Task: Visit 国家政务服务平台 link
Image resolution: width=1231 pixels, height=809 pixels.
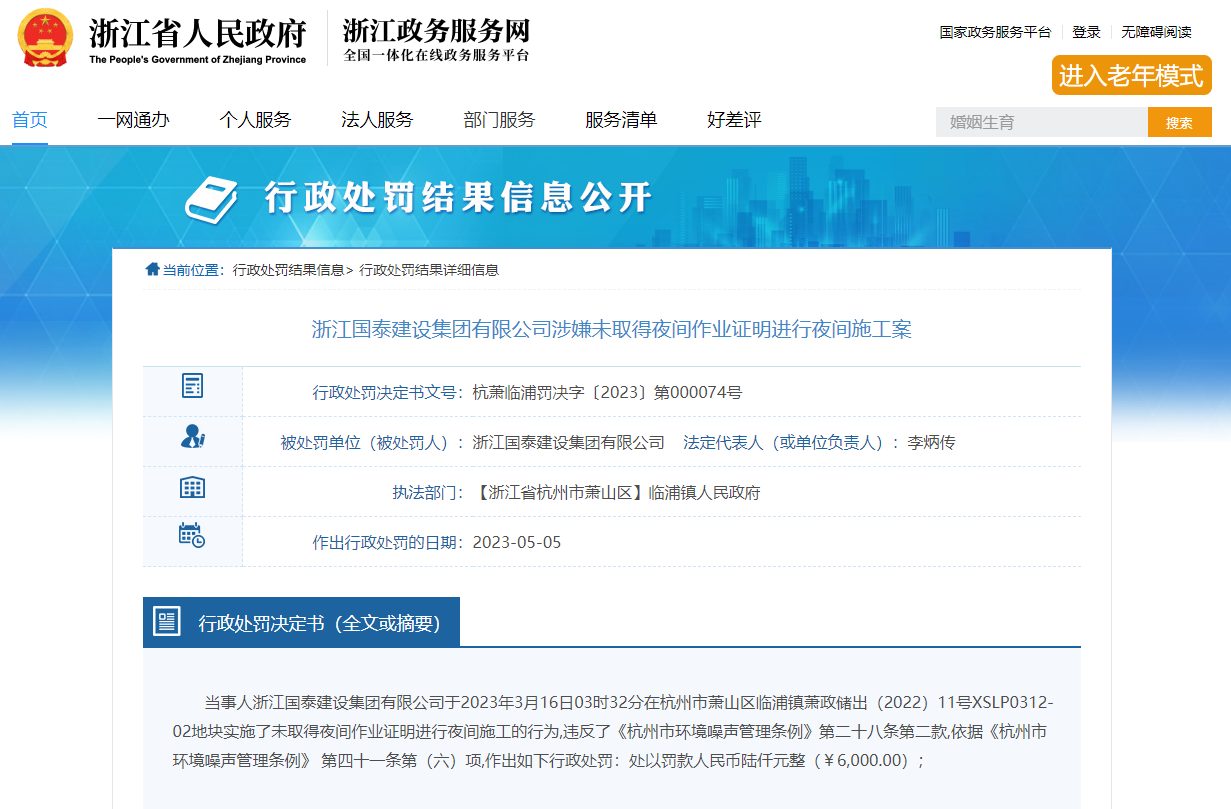Action: (994, 31)
